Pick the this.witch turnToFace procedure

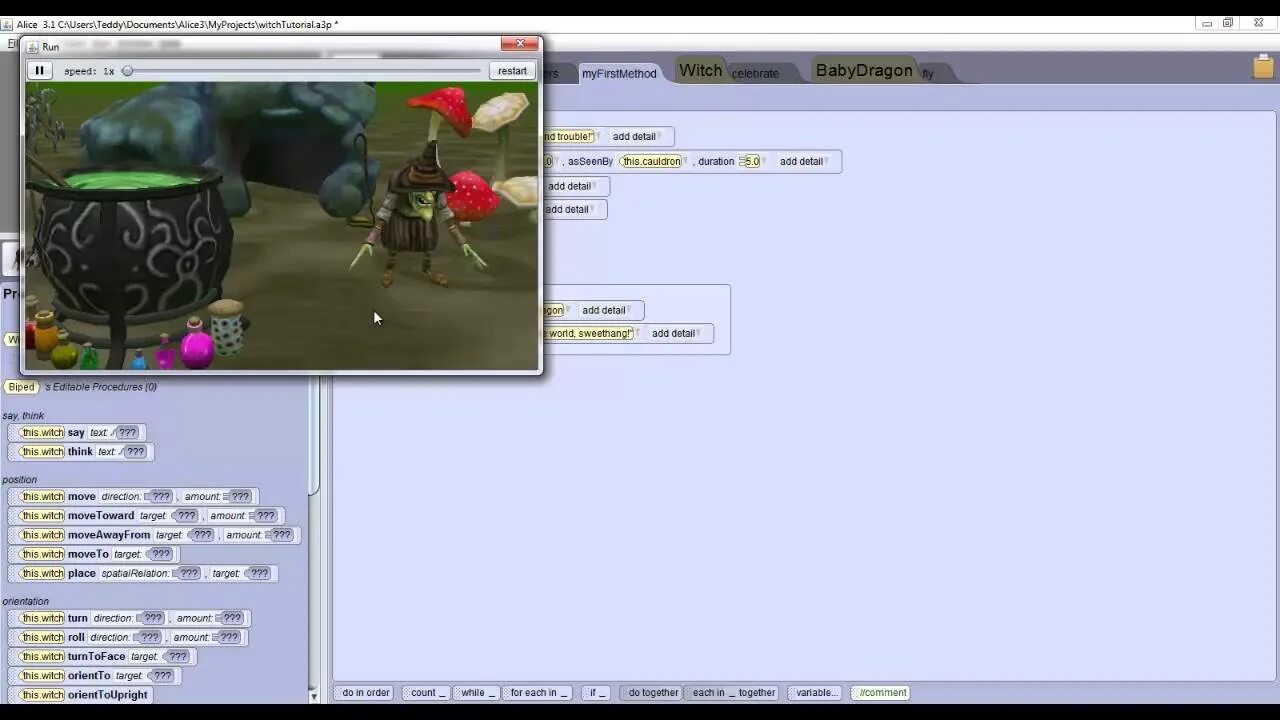click(102, 657)
